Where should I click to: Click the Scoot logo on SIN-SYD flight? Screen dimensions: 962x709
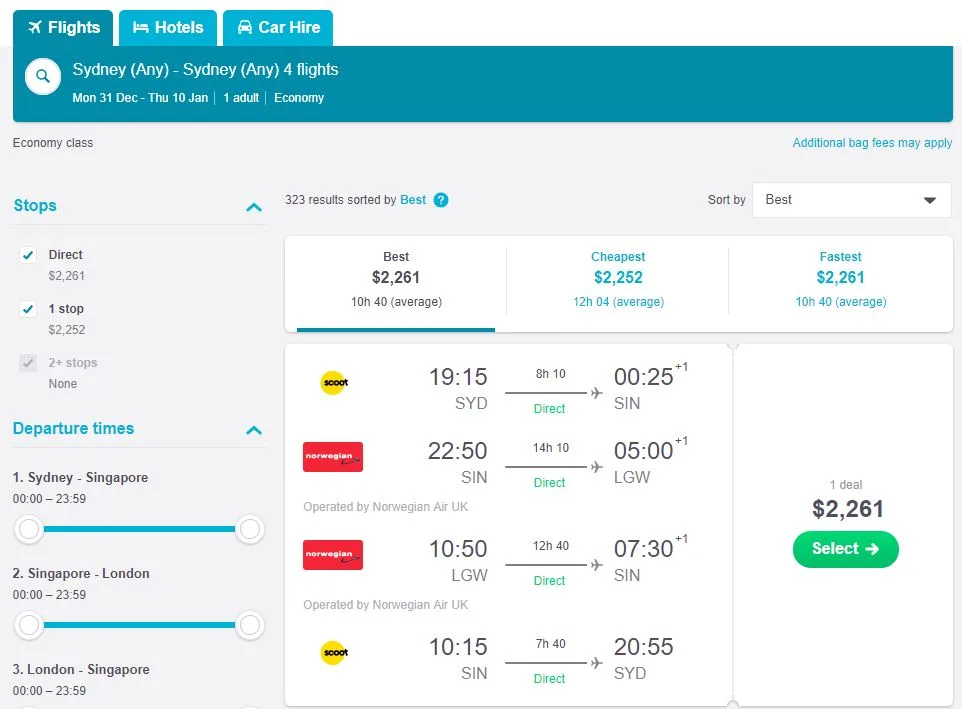[333, 653]
